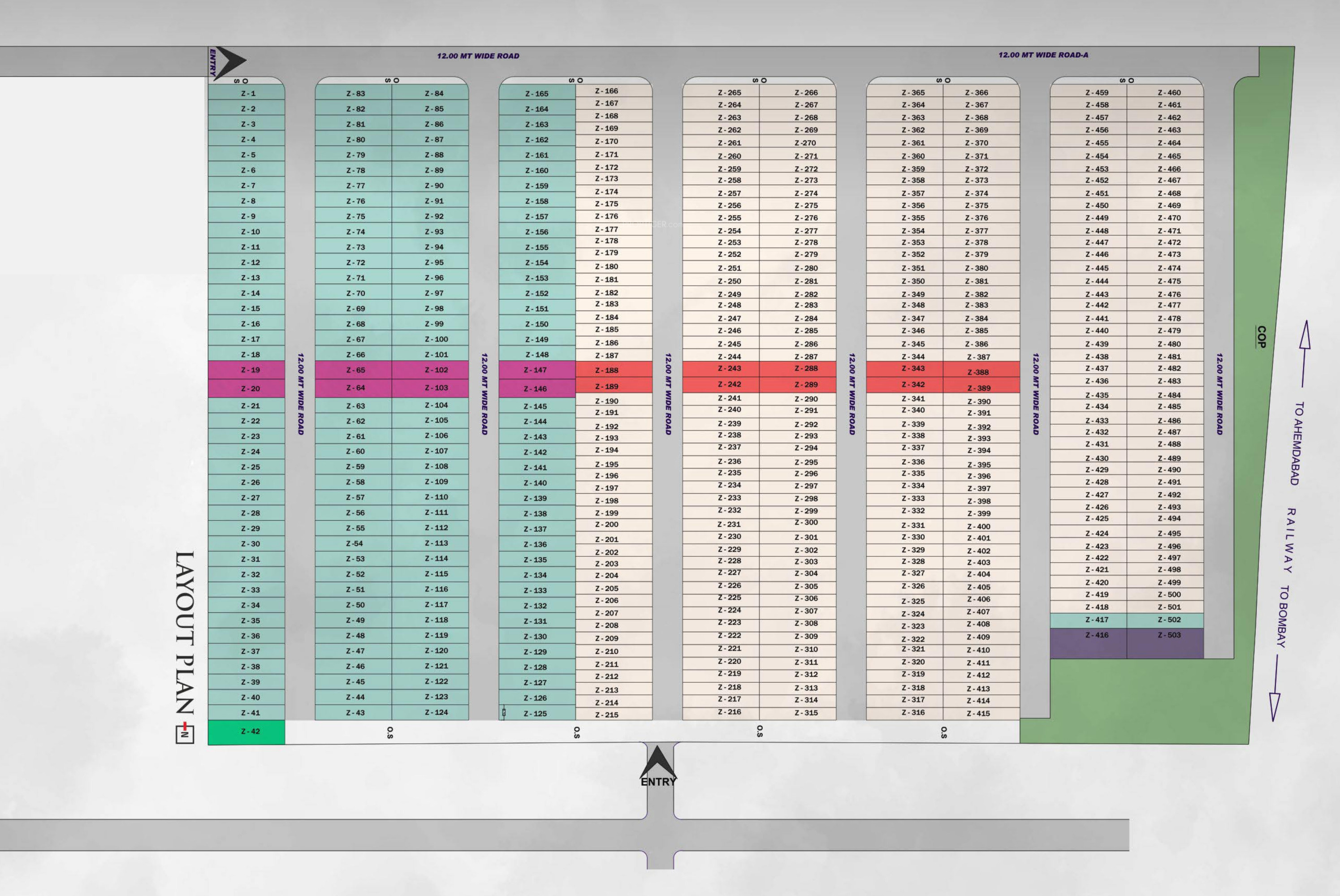Viewport: 1340px width, 896px height.
Task: Click red plot Z-188
Action: pos(614,370)
